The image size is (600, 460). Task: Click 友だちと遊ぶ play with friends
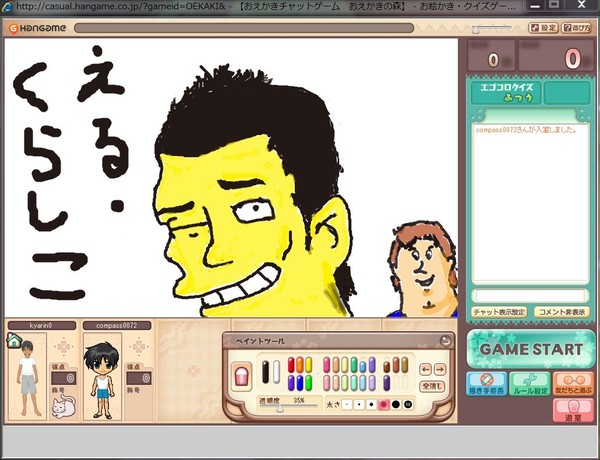click(x=573, y=384)
